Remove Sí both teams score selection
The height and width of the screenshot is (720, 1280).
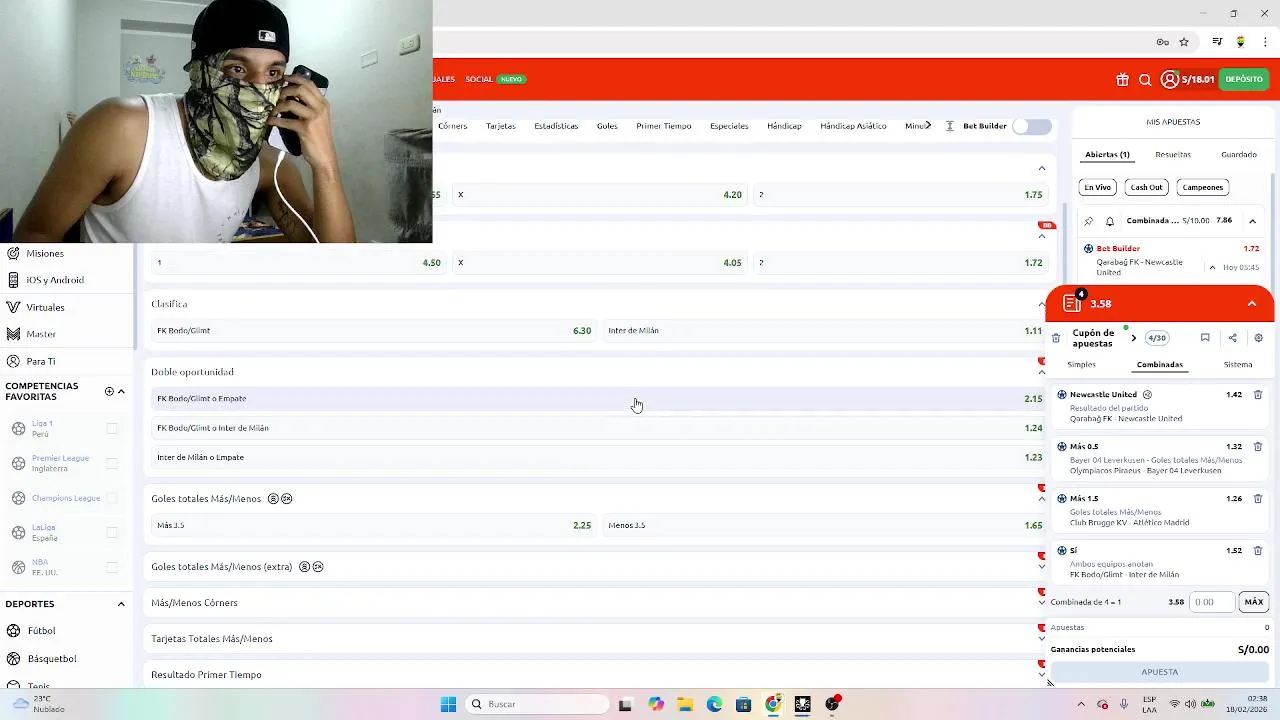1258,551
